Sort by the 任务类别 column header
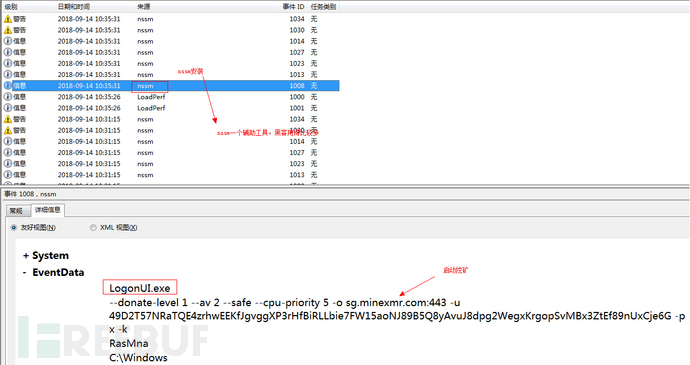This screenshot has height=365, width=690. pyautogui.click(x=323, y=7)
